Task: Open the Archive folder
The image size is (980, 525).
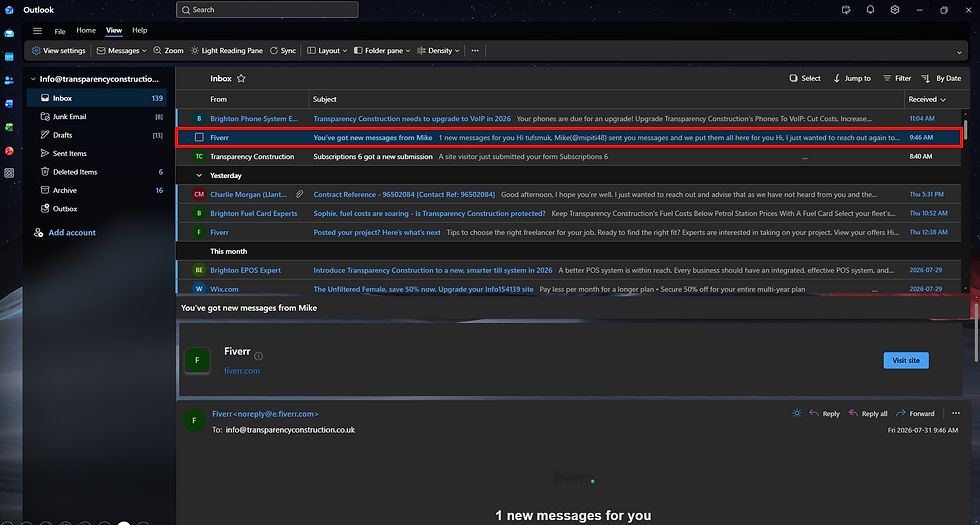Action: (x=97, y=190)
